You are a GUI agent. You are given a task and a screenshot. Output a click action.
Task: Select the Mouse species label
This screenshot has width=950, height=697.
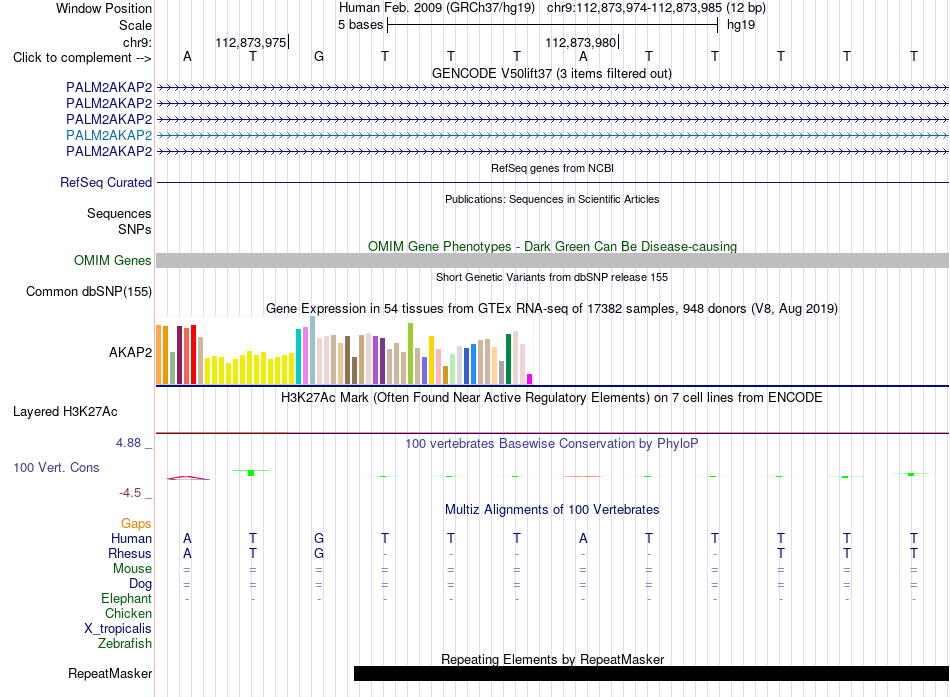click(x=132, y=569)
